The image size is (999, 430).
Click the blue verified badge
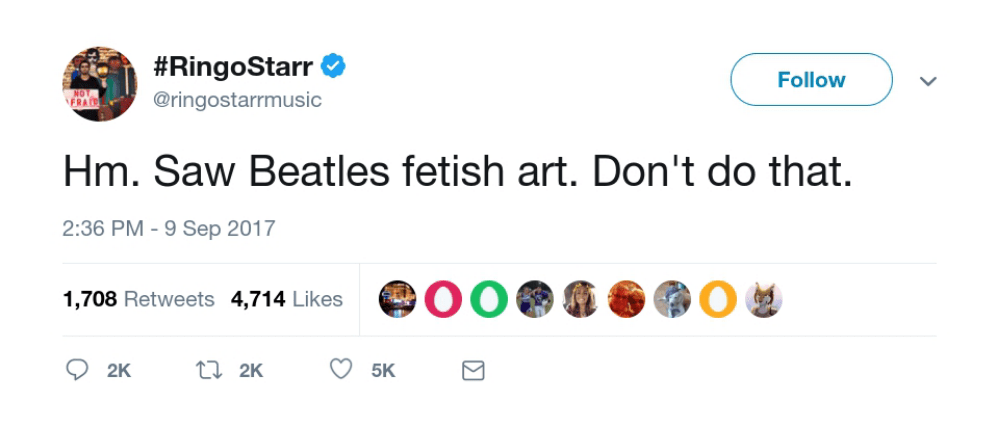[x=334, y=67]
